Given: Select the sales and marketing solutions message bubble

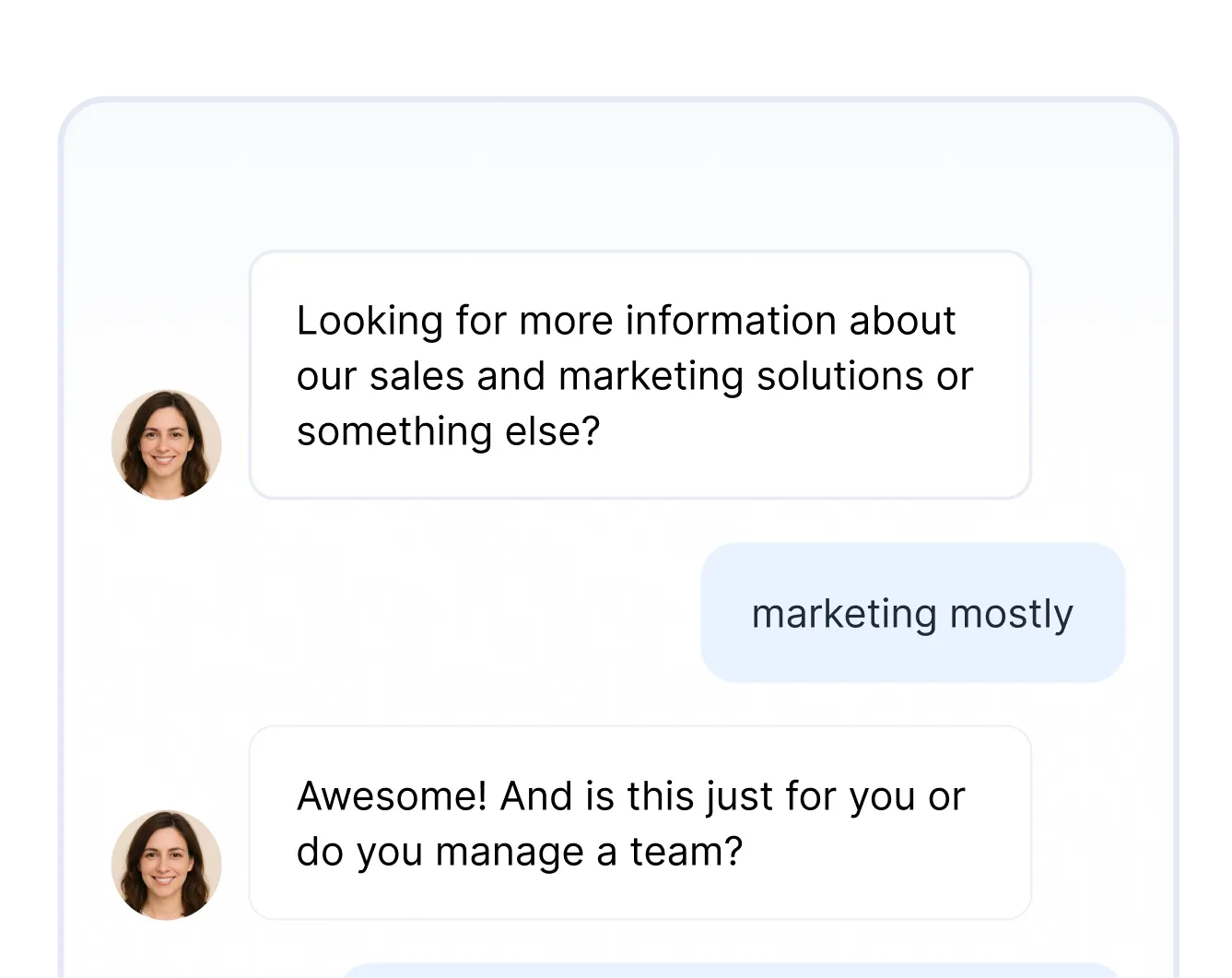Looking at the screenshot, I should pyautogui.click(x=639, y=373).
